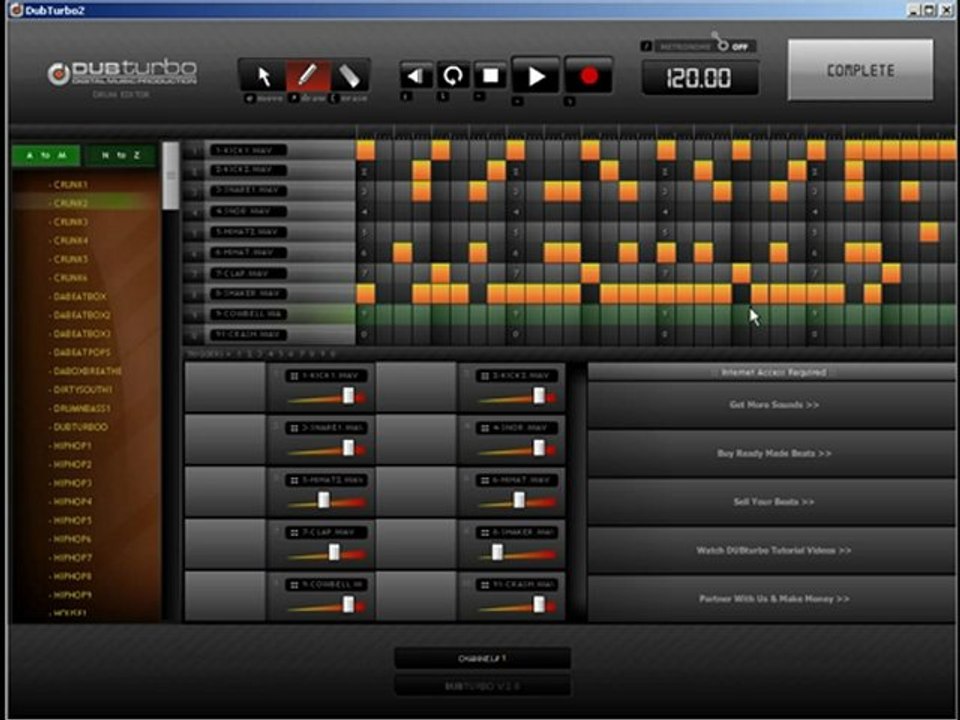Open the Get More Sounds link
The height and width of the screenshot is (720, 960).
pyautogui.click(x=773, y=405)
